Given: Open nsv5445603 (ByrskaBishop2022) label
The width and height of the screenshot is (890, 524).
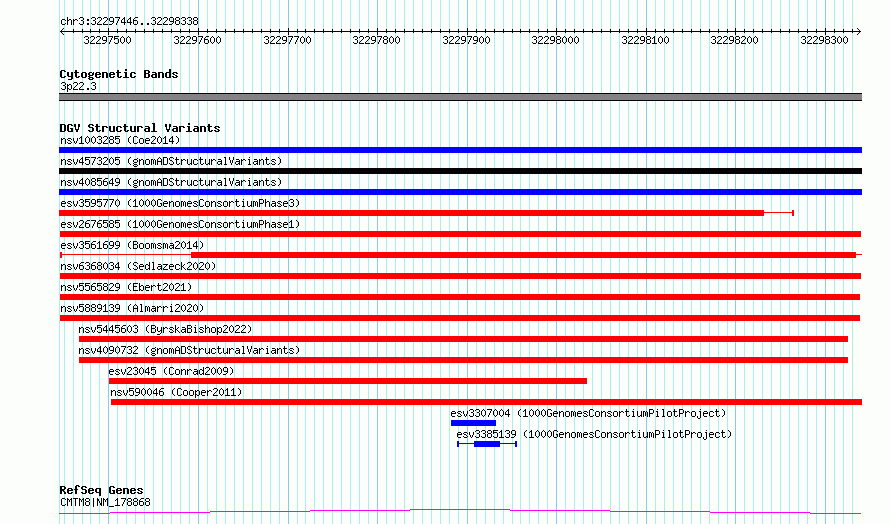Looking at the screenshot, I should coord(165,329).
